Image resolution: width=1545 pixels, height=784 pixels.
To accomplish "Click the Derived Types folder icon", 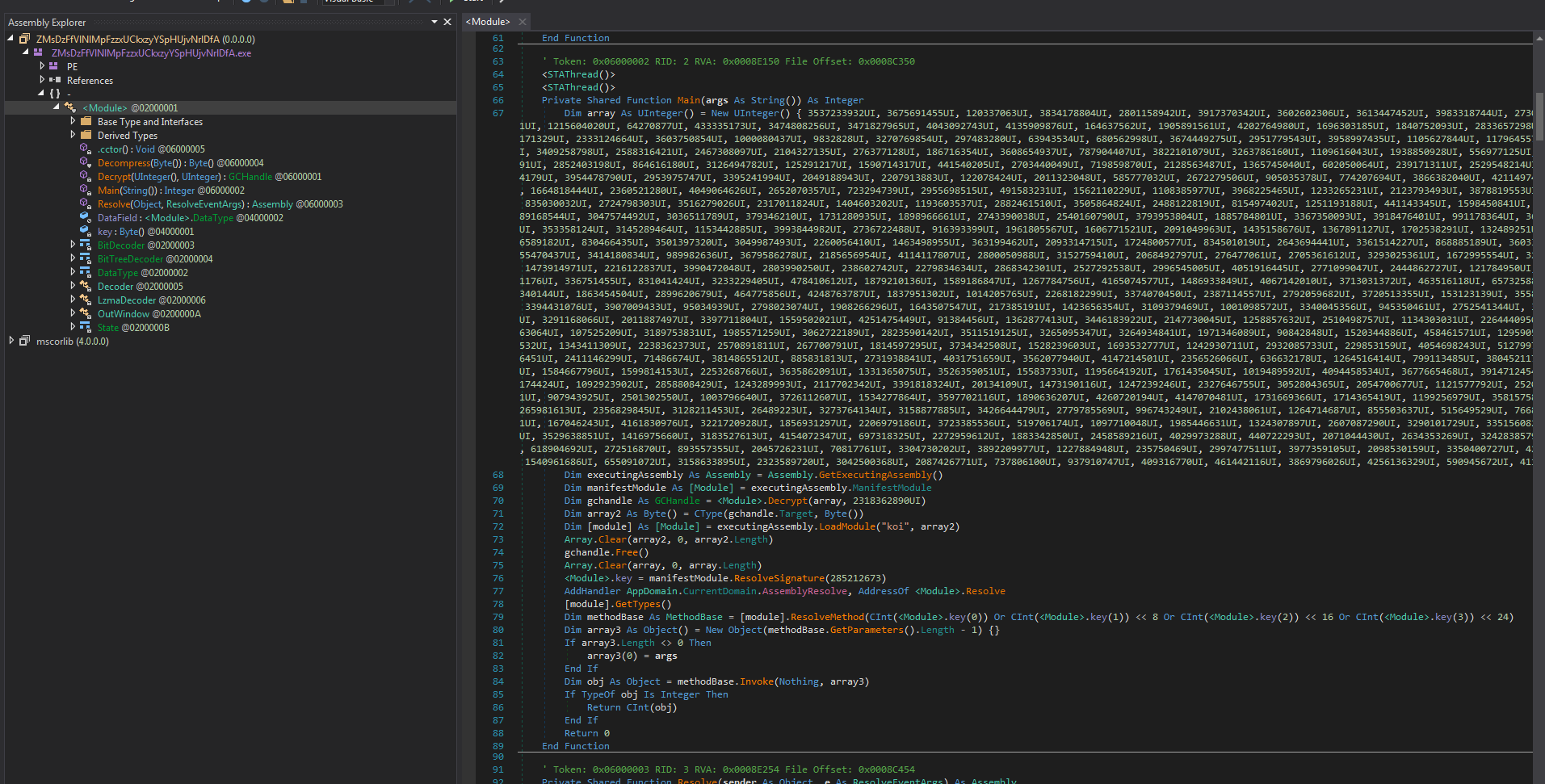I will (x=86, y=135).
